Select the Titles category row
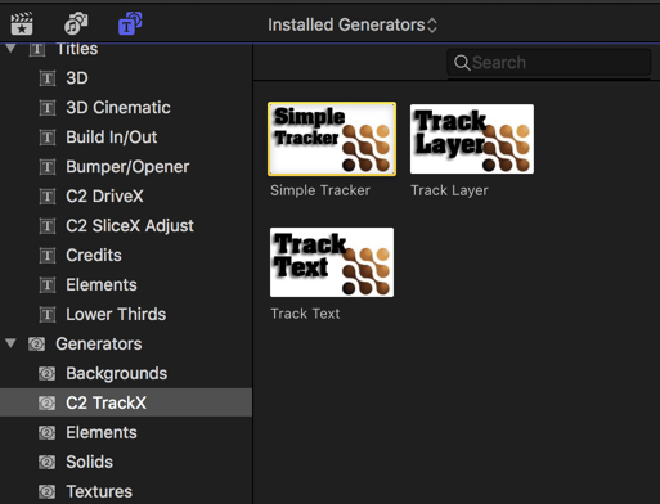The height and width of the screenshot is (504, 660). [x=126, y=49]
